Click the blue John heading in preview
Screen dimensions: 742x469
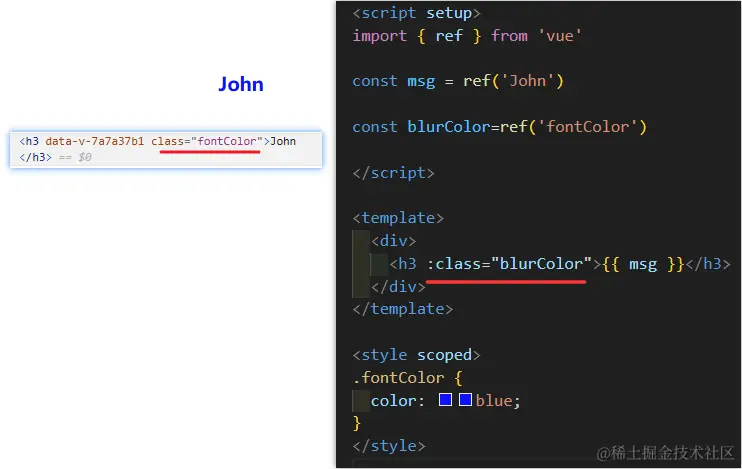click(x=241, y=84)
